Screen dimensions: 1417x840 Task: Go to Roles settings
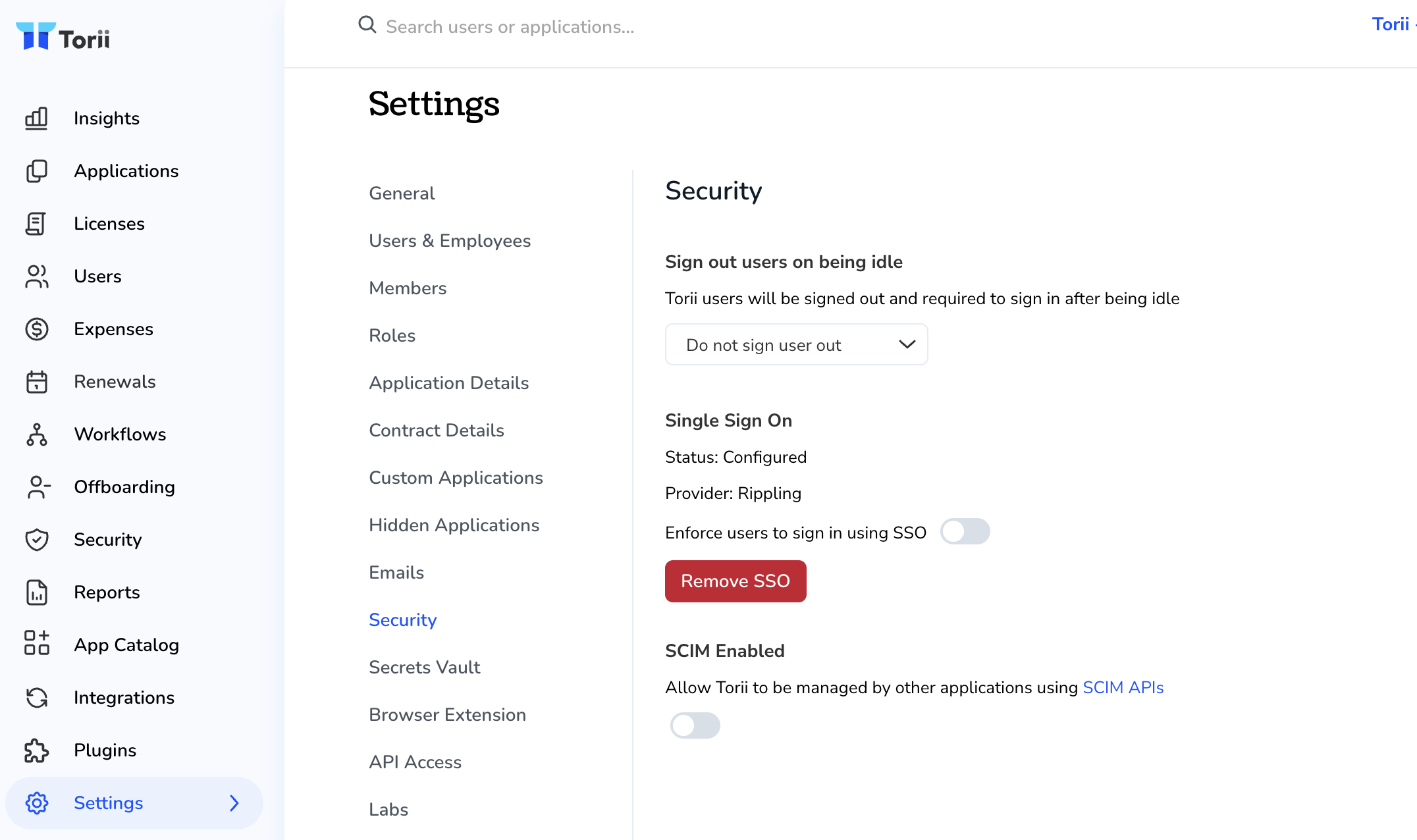[392, 335]
